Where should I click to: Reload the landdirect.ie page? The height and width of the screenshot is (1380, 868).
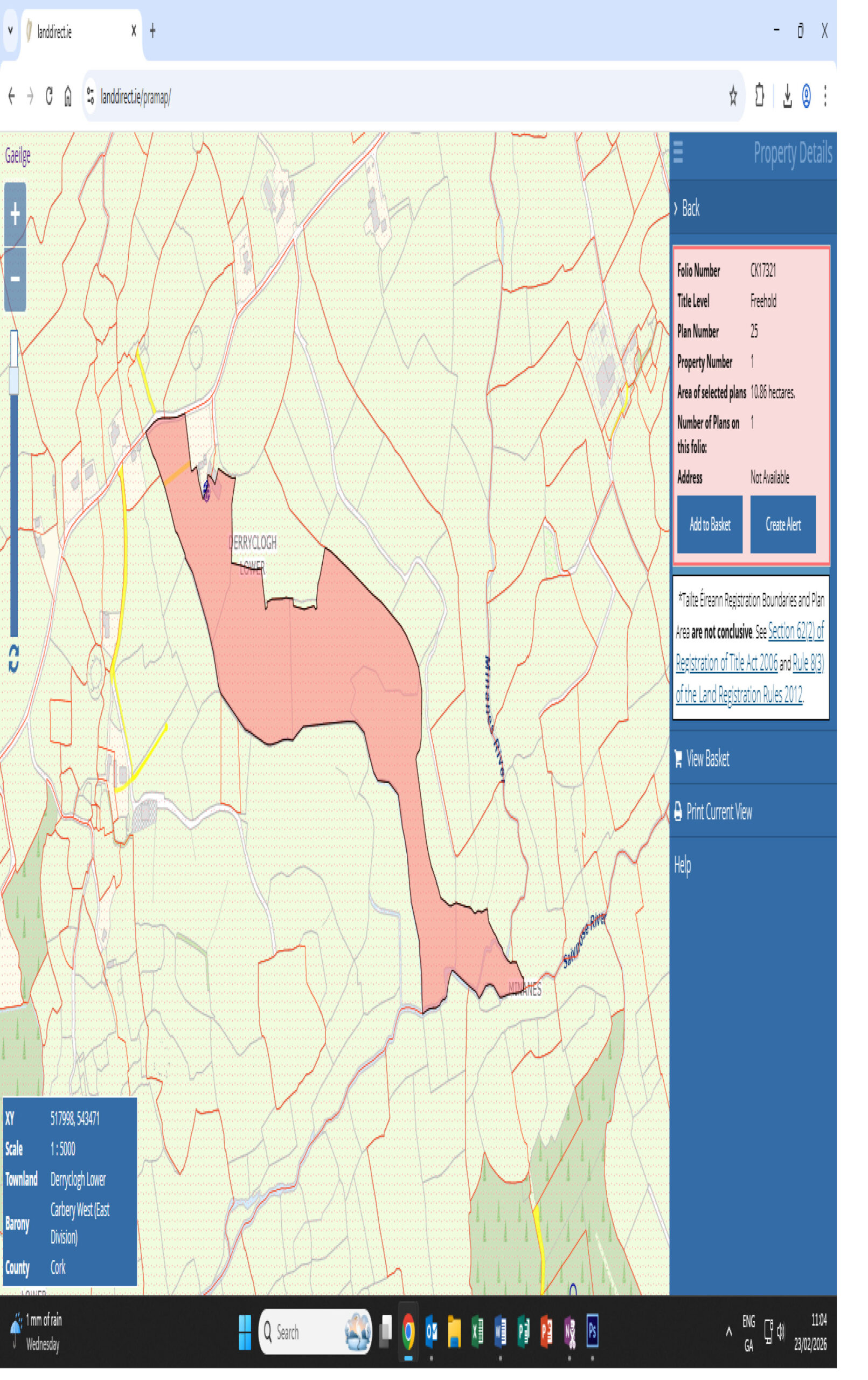pos(49,96)
